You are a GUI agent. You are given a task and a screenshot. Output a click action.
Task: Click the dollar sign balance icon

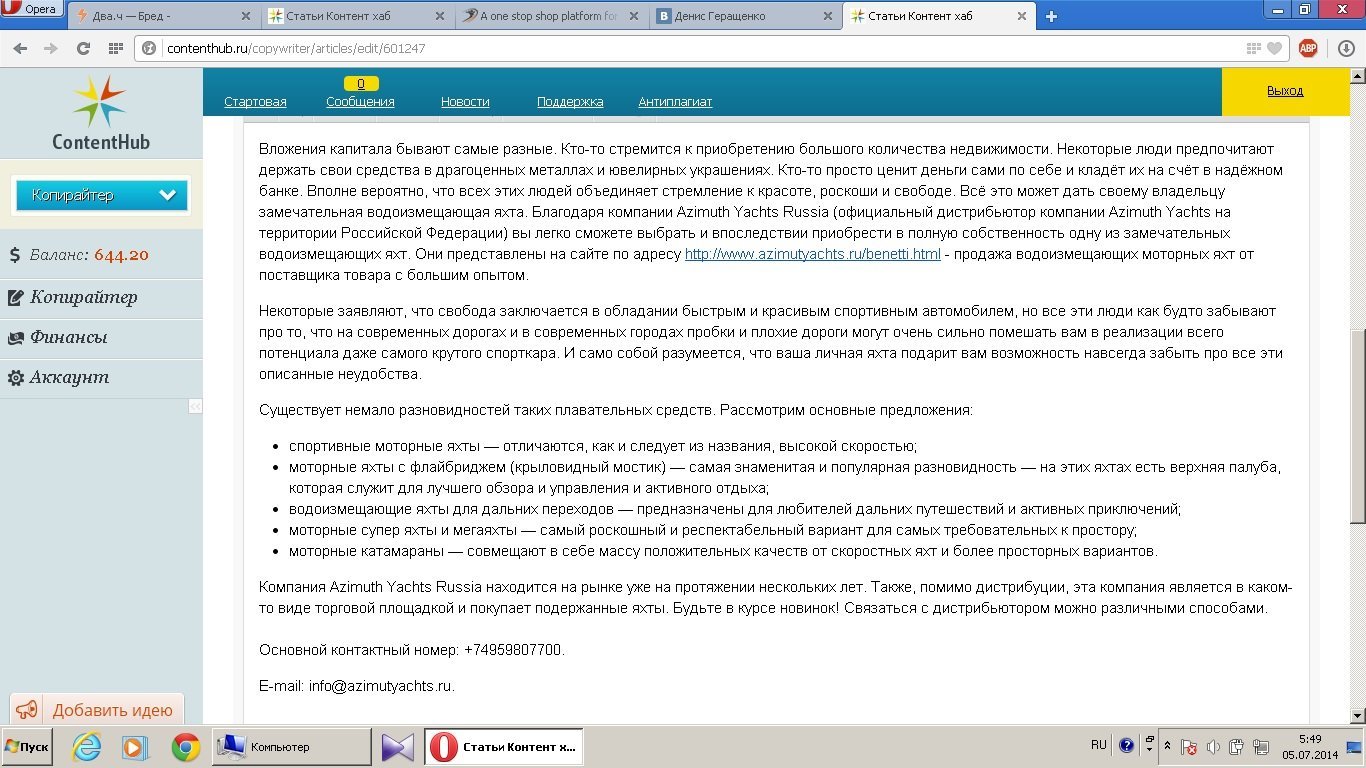point(15,255)
